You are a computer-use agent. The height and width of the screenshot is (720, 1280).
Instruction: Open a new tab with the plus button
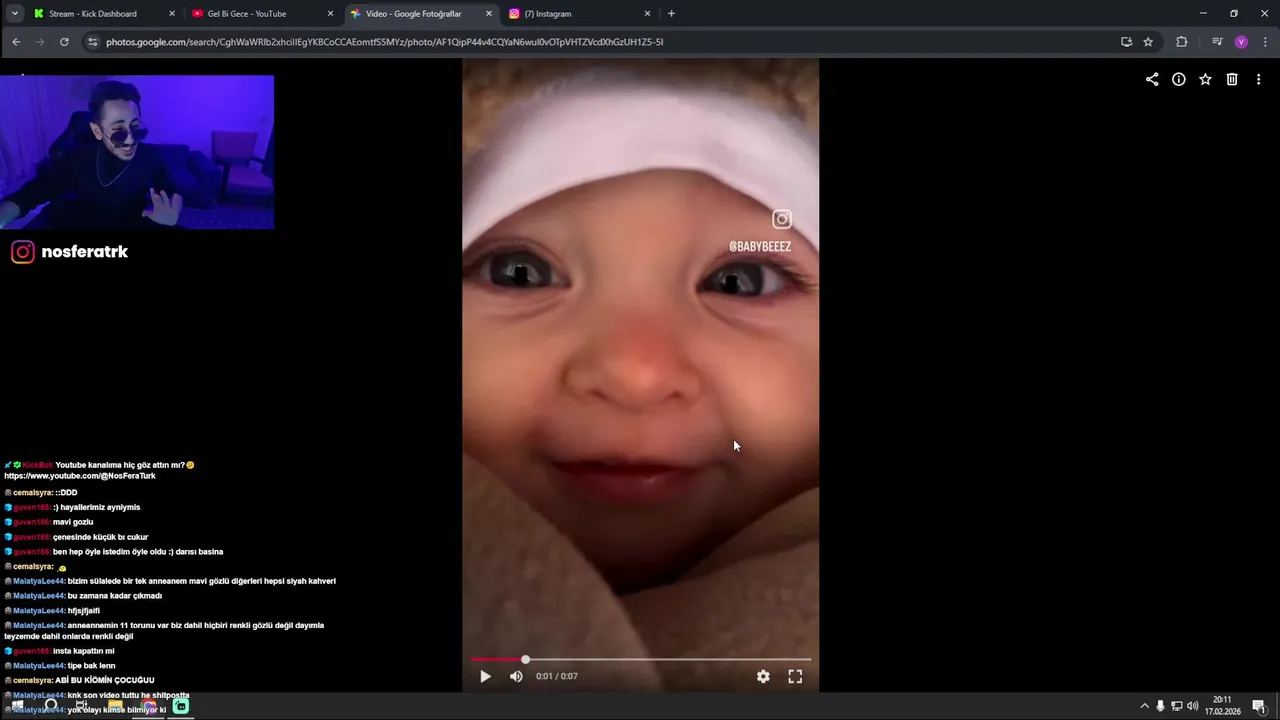pyautogui.click(x=671, y=14)
